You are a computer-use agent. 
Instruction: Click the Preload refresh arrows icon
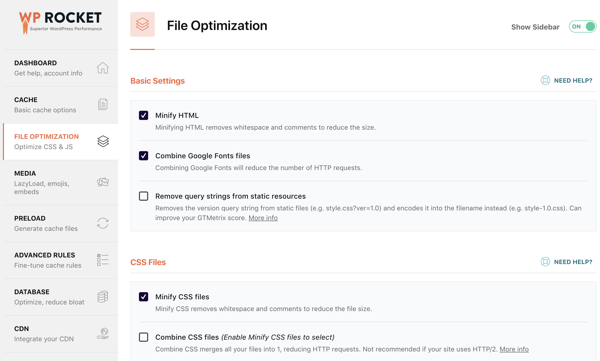103,223
